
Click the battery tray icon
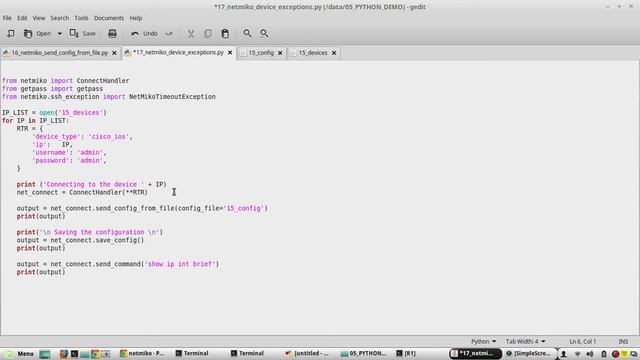(604, 354)
